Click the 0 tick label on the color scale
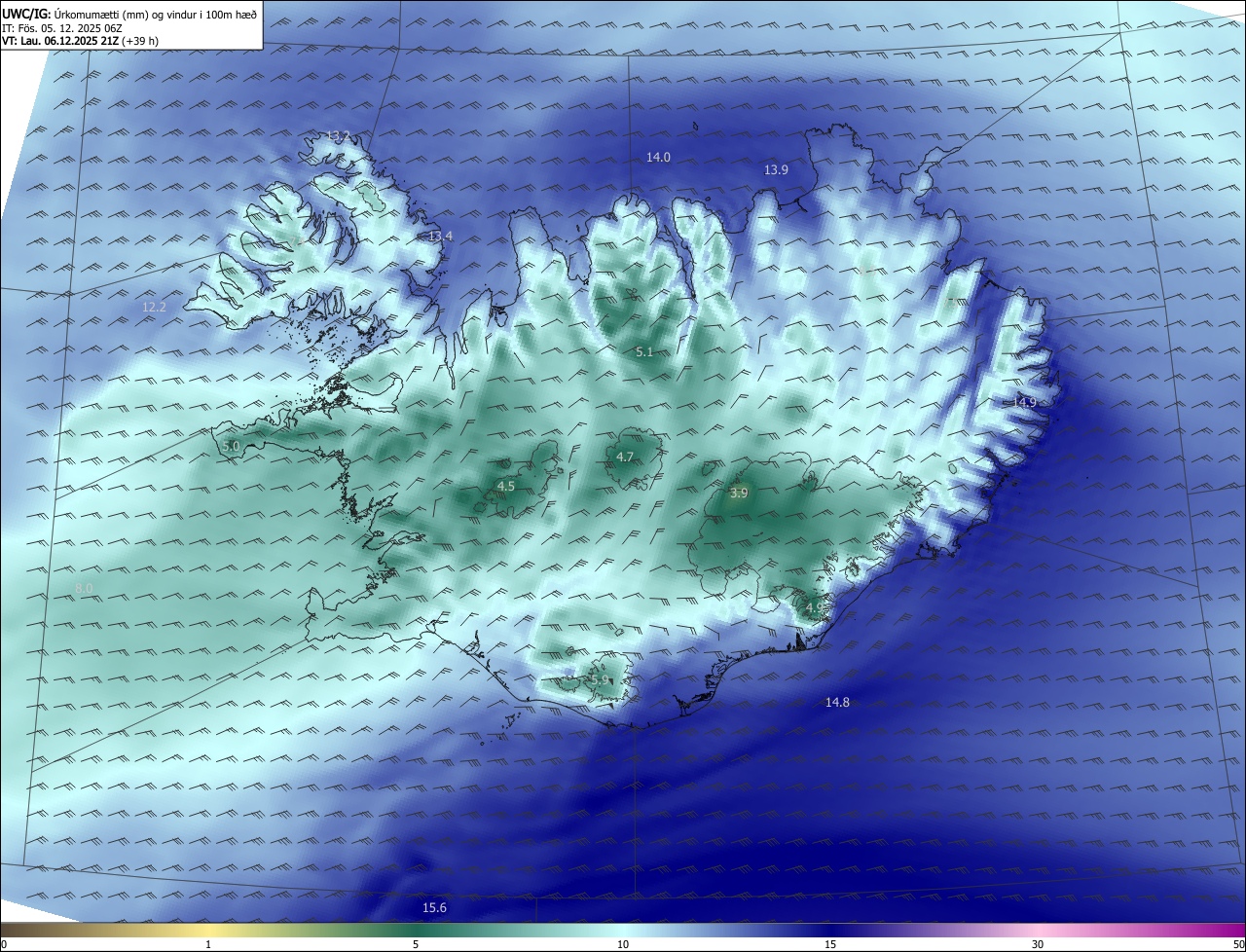This screenshot has width=1246, height=952. [x=4, y=944]
